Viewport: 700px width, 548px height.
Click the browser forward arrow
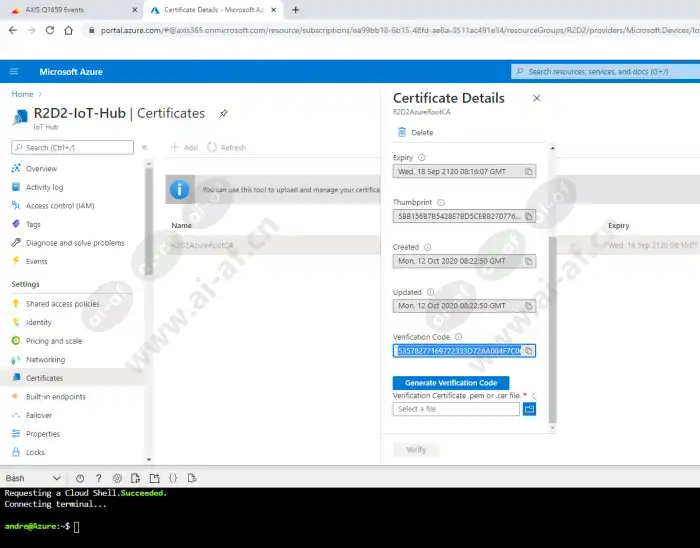coord(31,30)
